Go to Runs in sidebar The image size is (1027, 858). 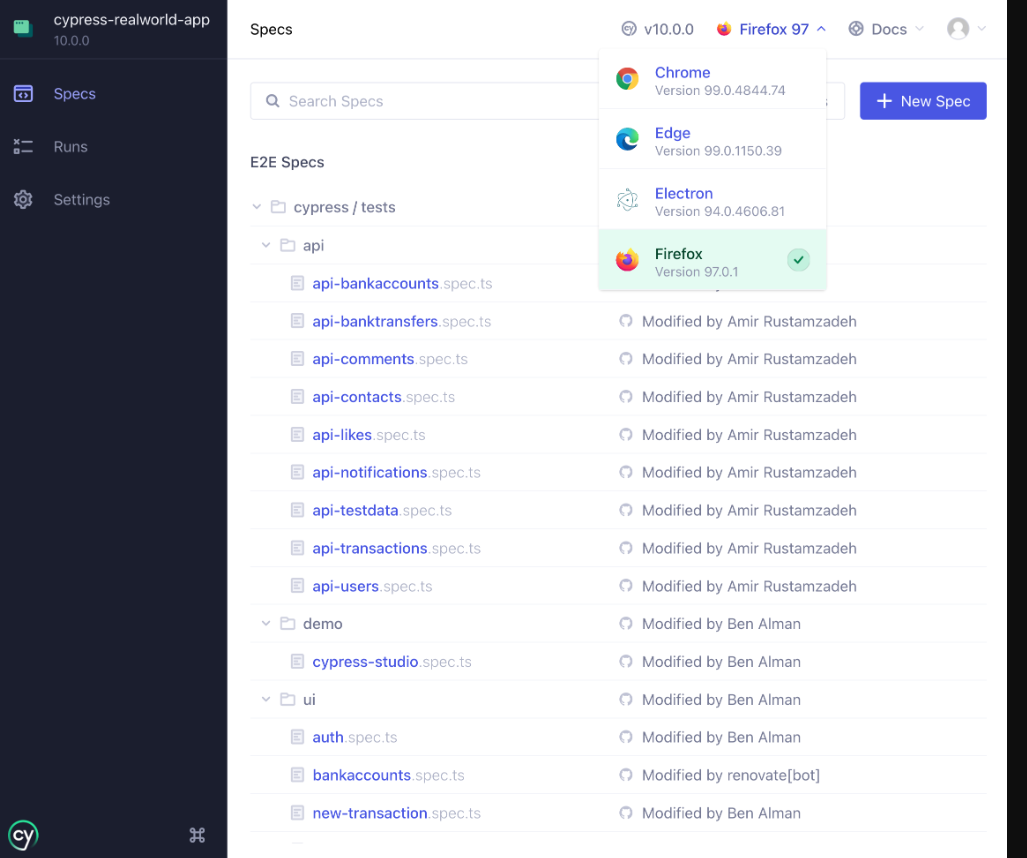coord(70,147)
